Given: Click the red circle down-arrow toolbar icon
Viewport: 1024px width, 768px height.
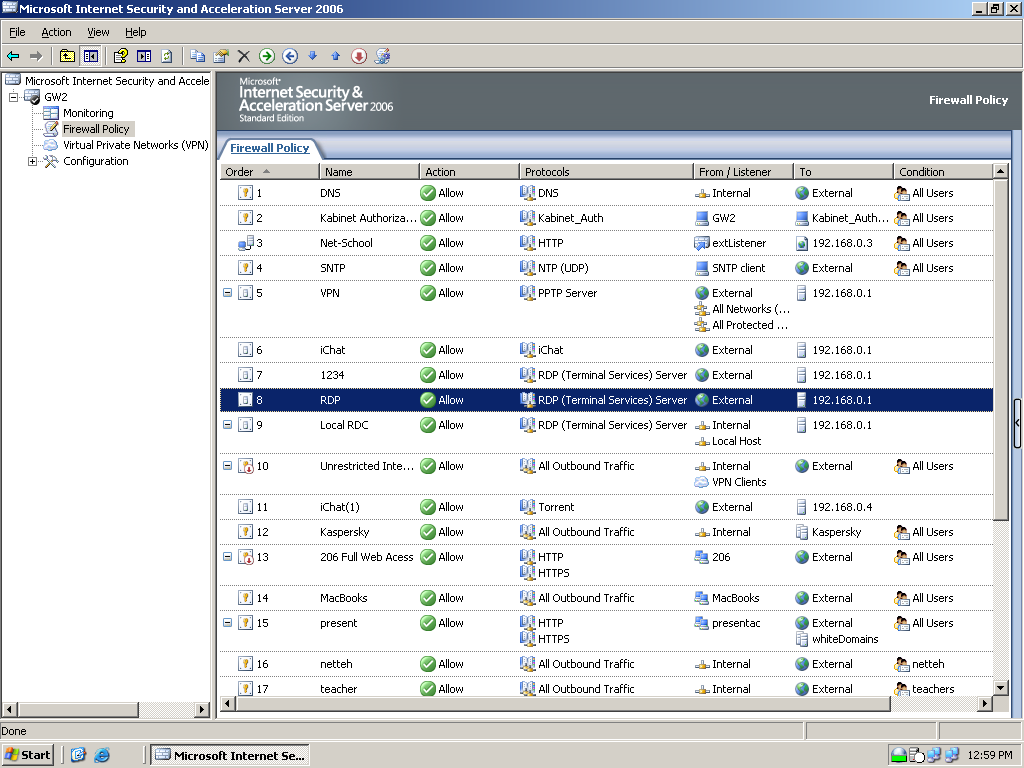Looking at the screenshot, I should coord(358,56).
